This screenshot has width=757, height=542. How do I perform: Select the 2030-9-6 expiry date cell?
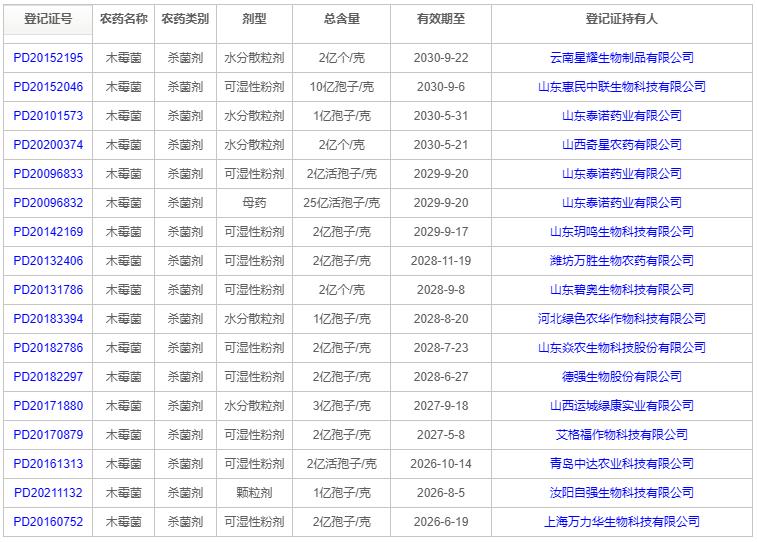(441, 87)
